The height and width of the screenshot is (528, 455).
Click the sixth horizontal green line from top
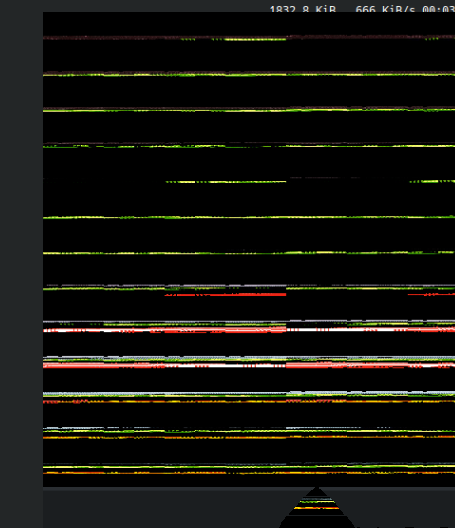click(249, 218)
